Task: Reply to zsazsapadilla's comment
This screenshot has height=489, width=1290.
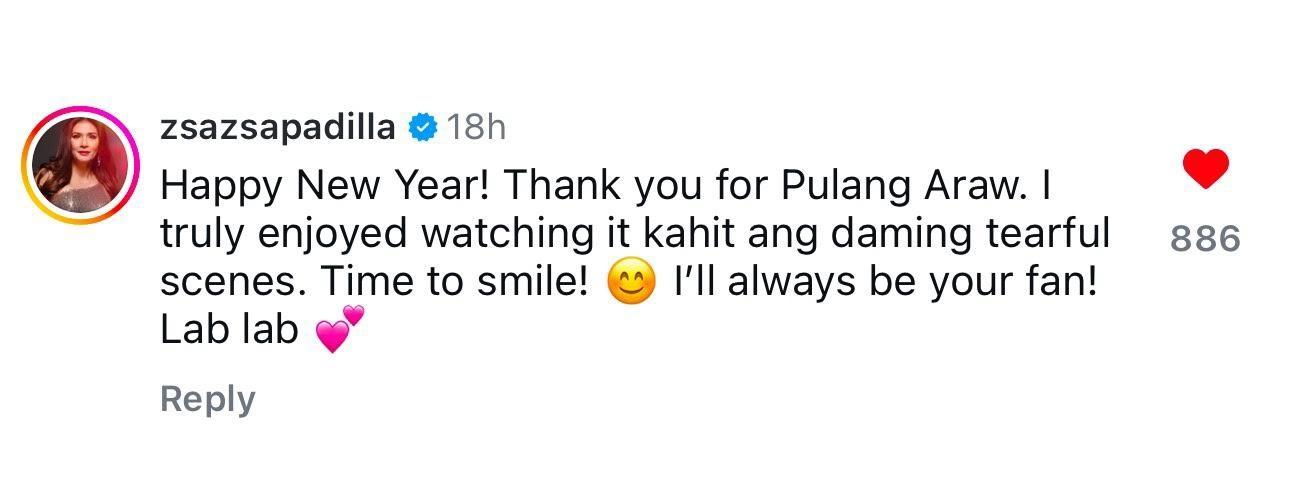Action: click(207, 399)
